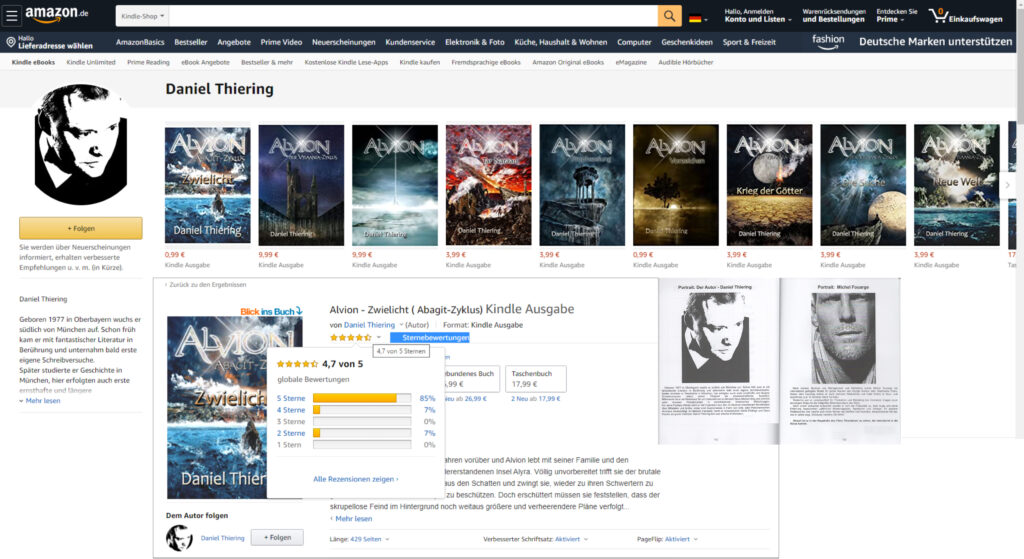1024x559 pixels.
Task: Open the hamburger menu icon
Action: click(x=12, y=16)
